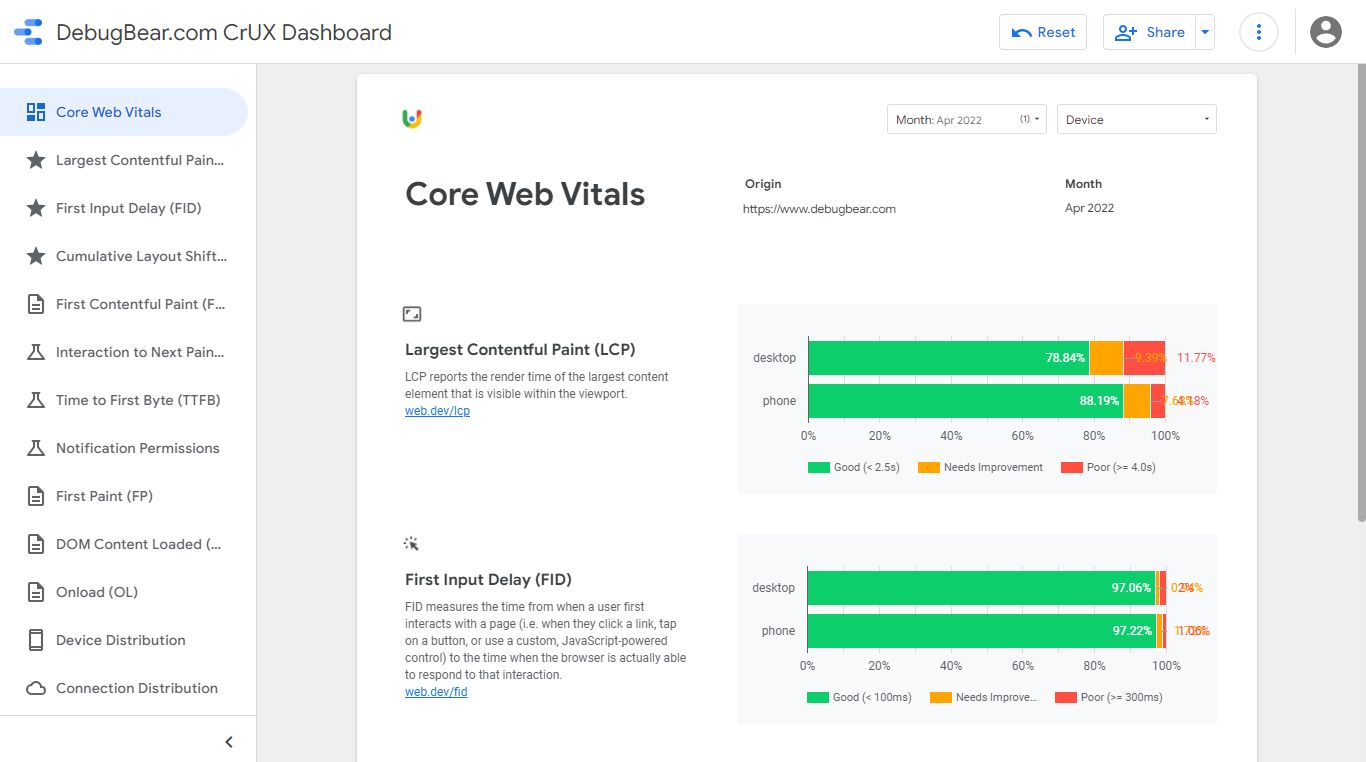Viewport: 1366px width, 762px height.
Task: Click the FID Good (< 100ms) legend swatch
Action: (818, 697)
